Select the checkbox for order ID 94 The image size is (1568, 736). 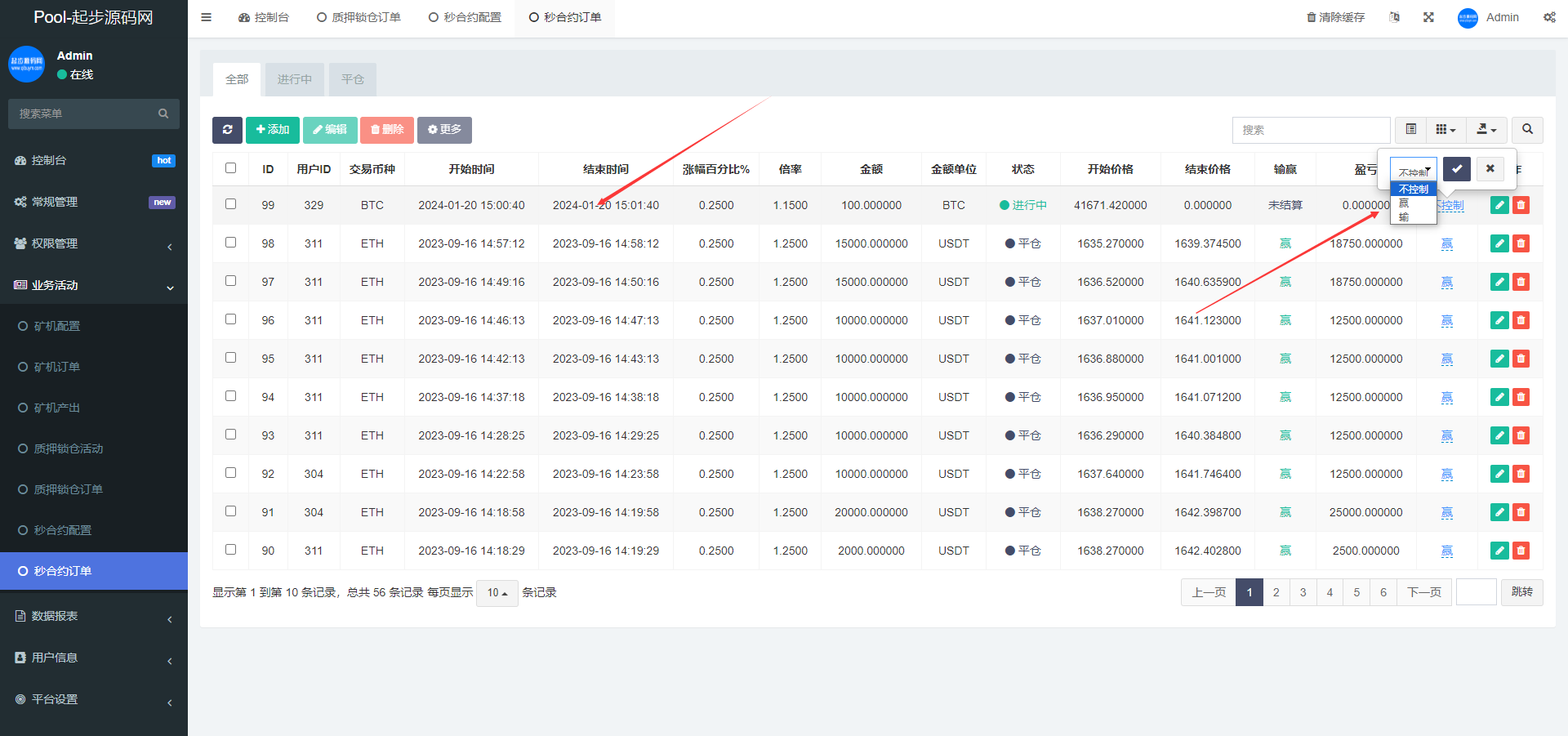coord(230,396)
